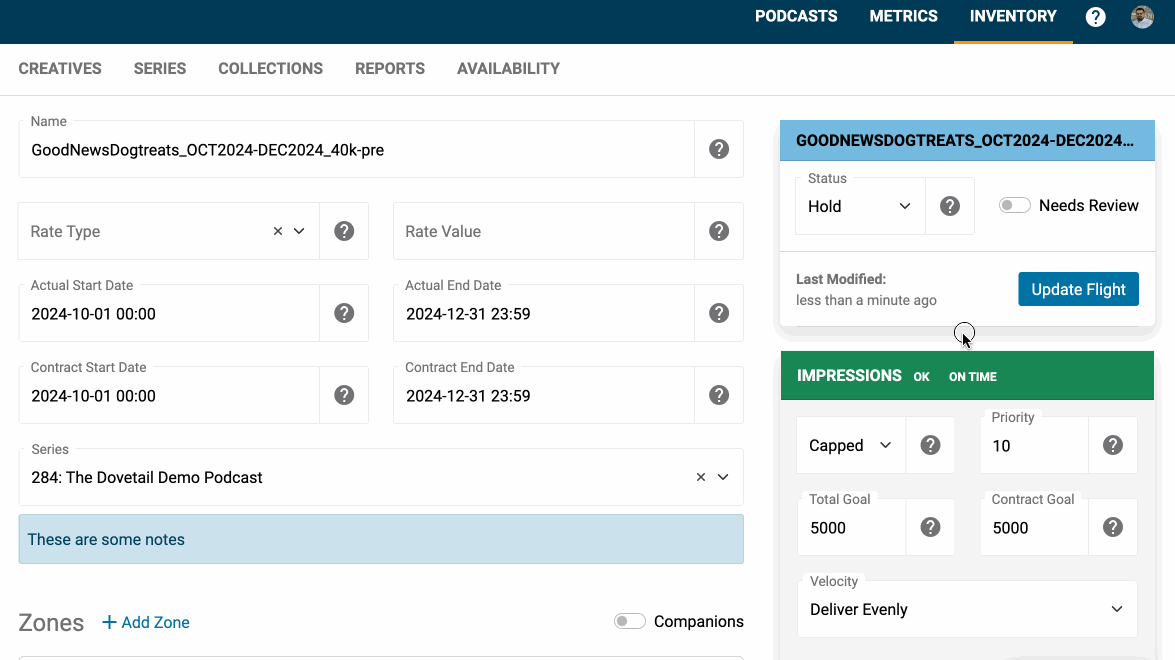Viewport: 1175px width, 660px height.
Task: Switch to the Creatives tab
Action: pos(60,69)
